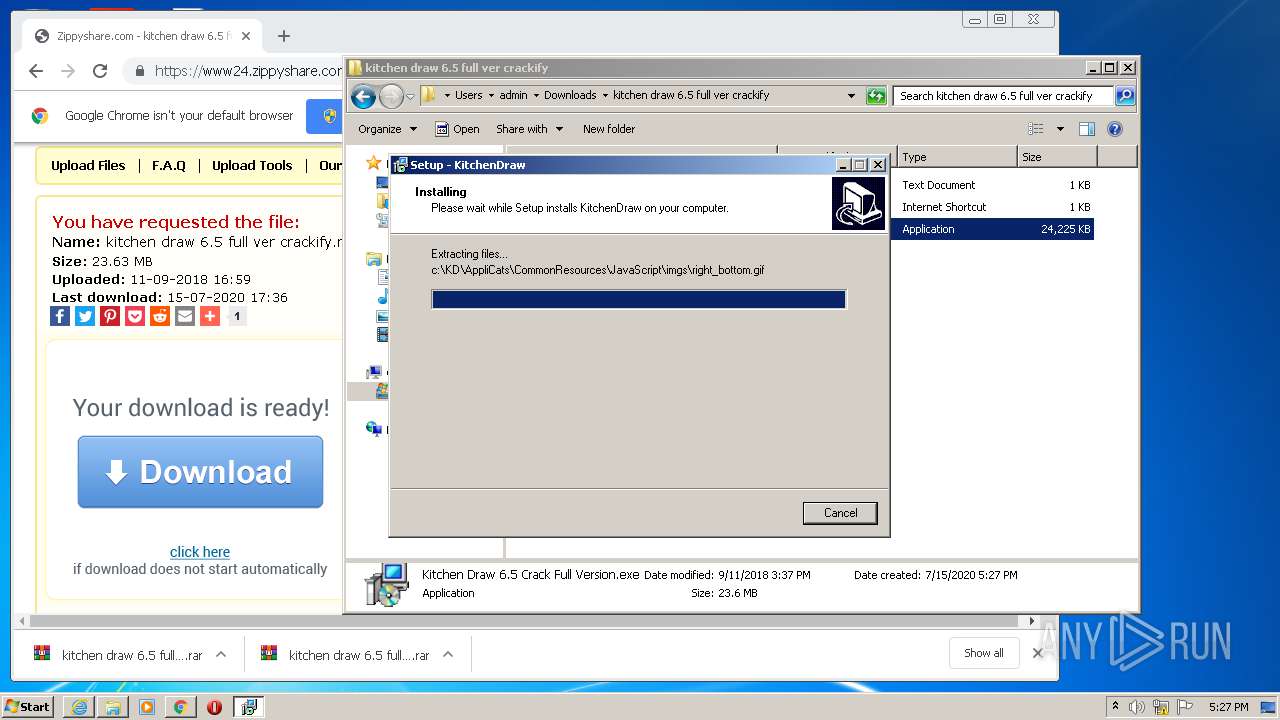Screen dimensions: 1280x720
Task: Share the file on Twitter
Action: point(85,316)
